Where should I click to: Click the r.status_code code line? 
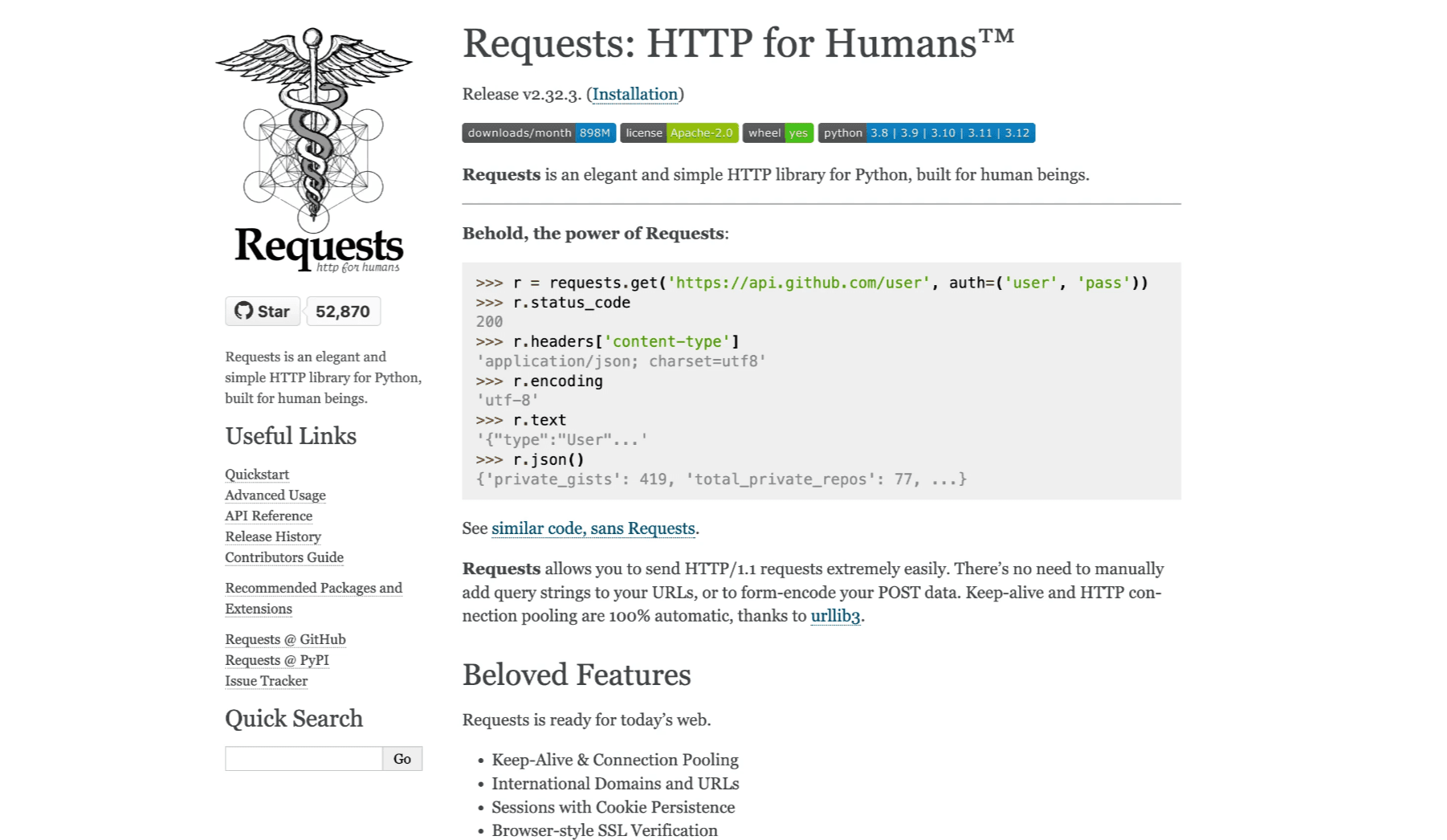[x=553, y=303]
